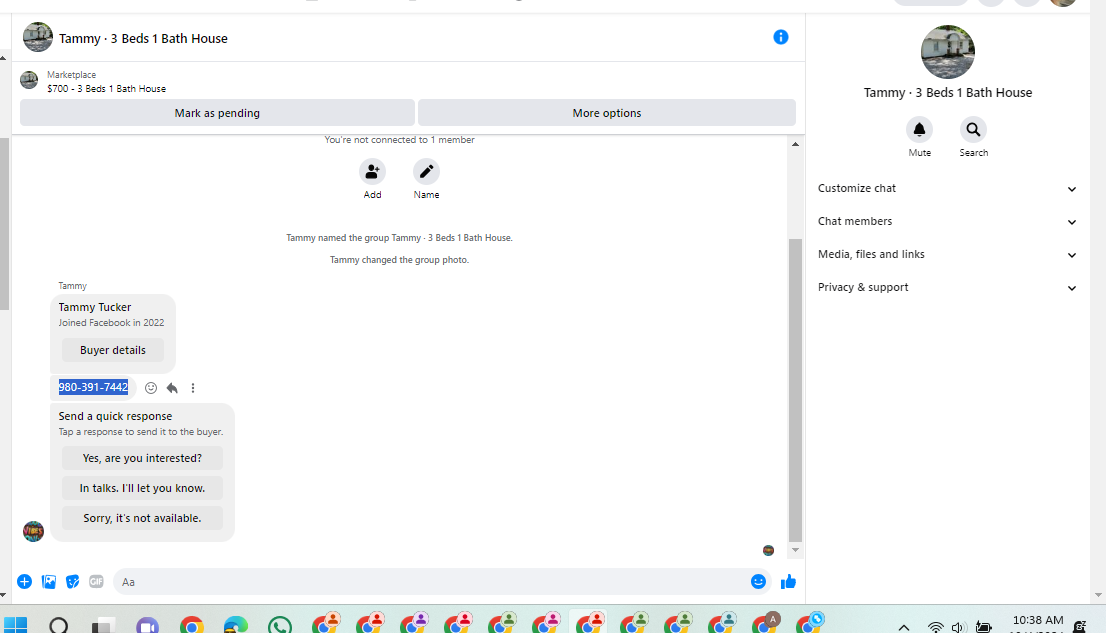Click the house avatar in the chat header
This screenshot has height=633, width=1106.
[38, 37]
